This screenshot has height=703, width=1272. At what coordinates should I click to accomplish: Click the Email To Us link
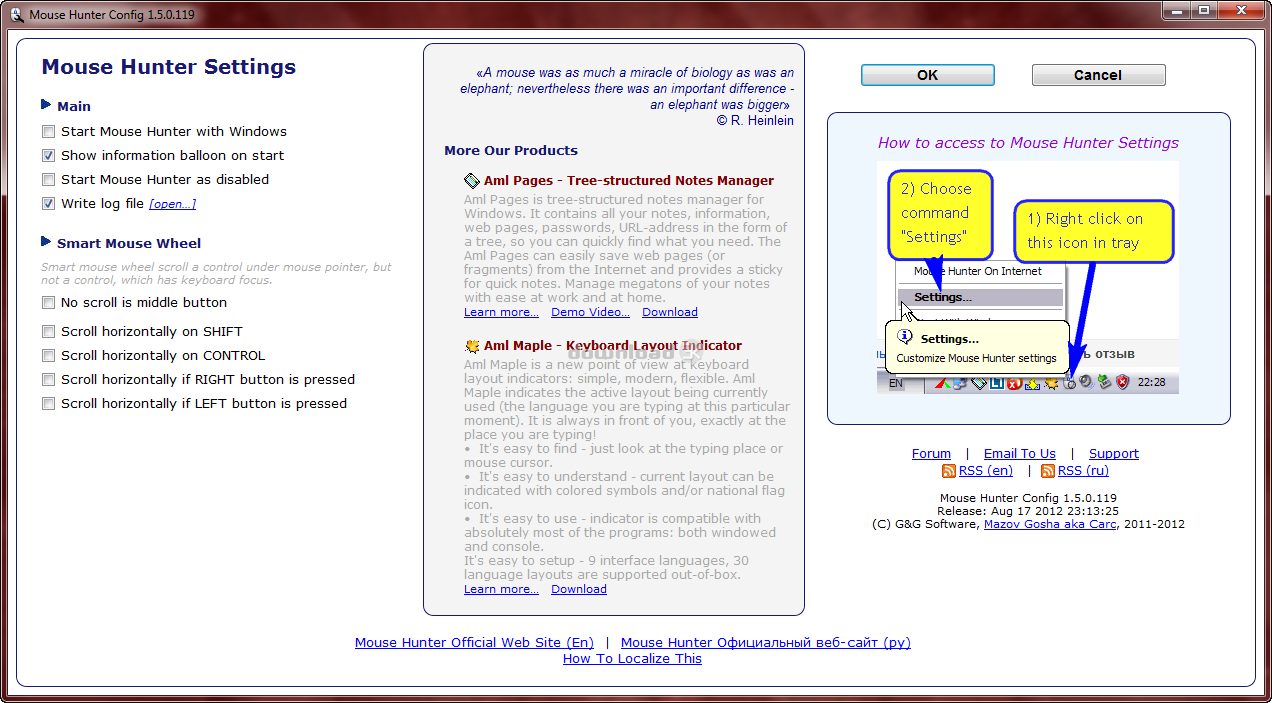1020,454
